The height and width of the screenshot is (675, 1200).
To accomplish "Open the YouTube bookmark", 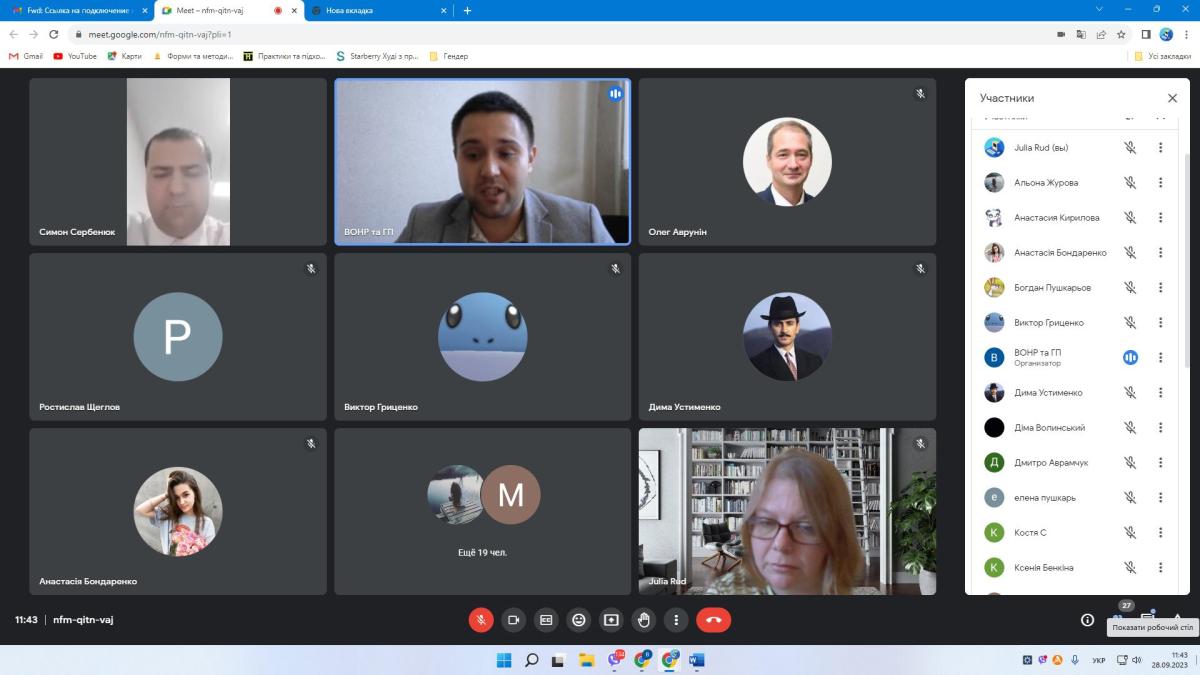I will [x=75, y=56].
